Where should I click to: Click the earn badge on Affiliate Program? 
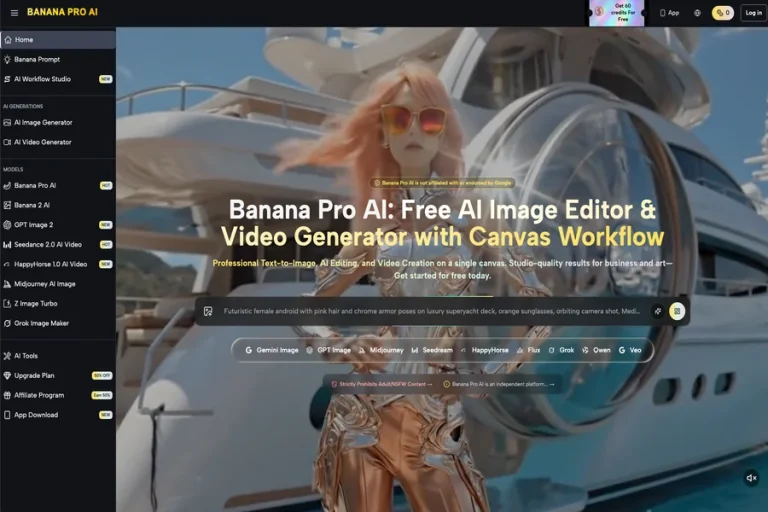102,395
